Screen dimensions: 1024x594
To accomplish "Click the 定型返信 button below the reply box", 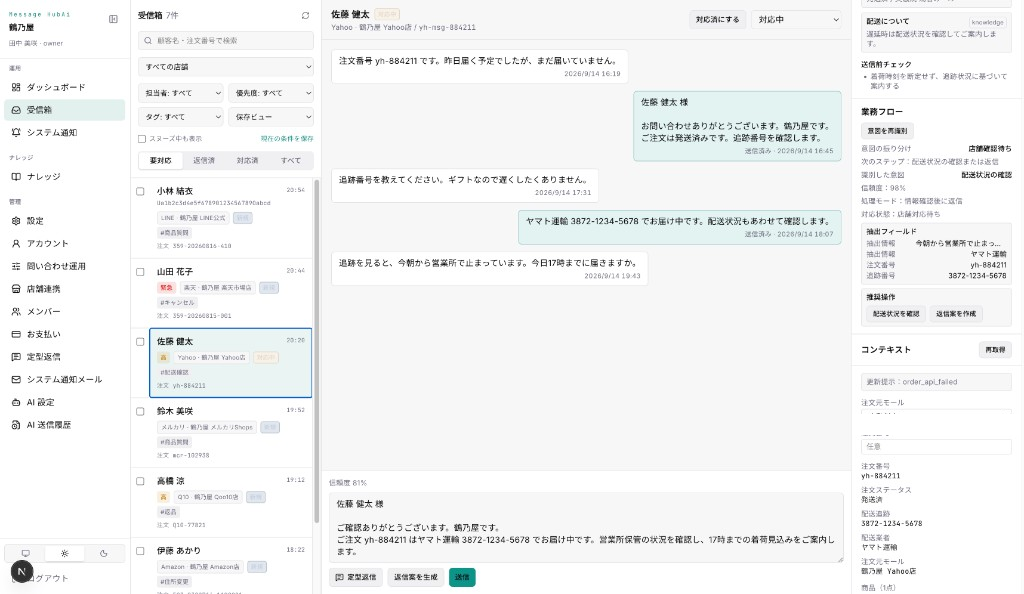I will [356, 577].
